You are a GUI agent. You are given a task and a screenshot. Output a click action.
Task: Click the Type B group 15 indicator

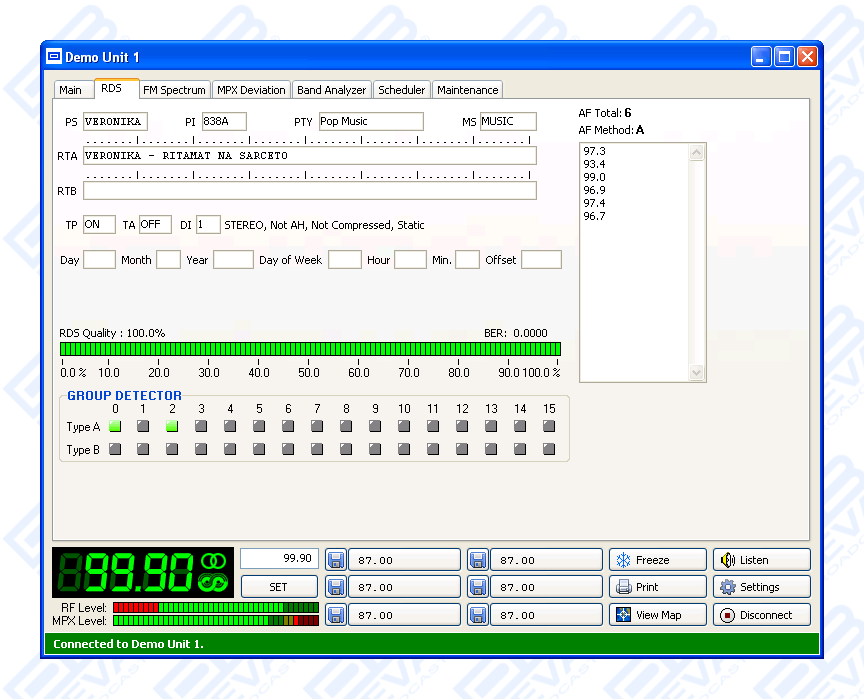(x=549, y=449)
